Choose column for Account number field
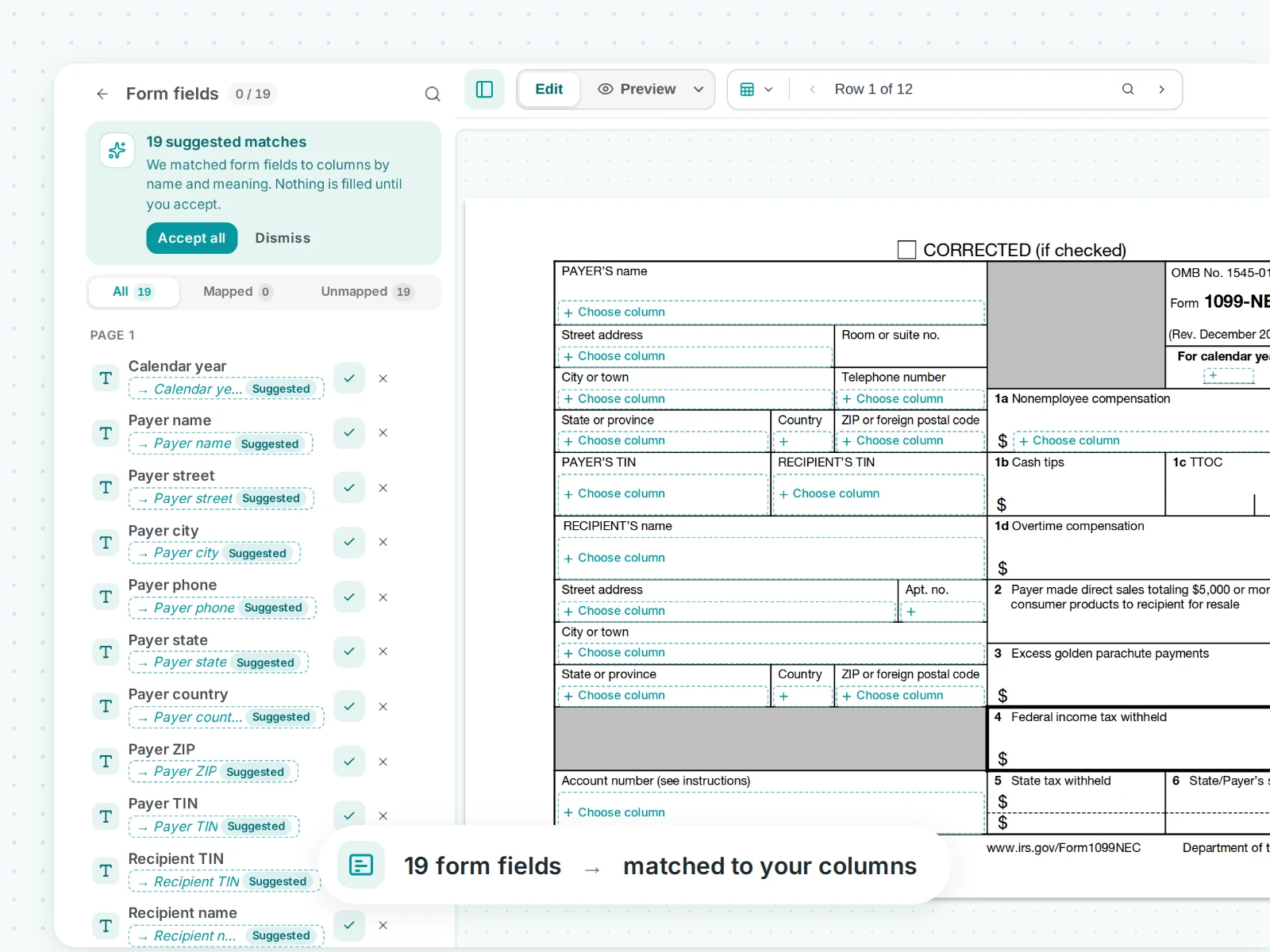1270x952 pixels. (771, 812)
